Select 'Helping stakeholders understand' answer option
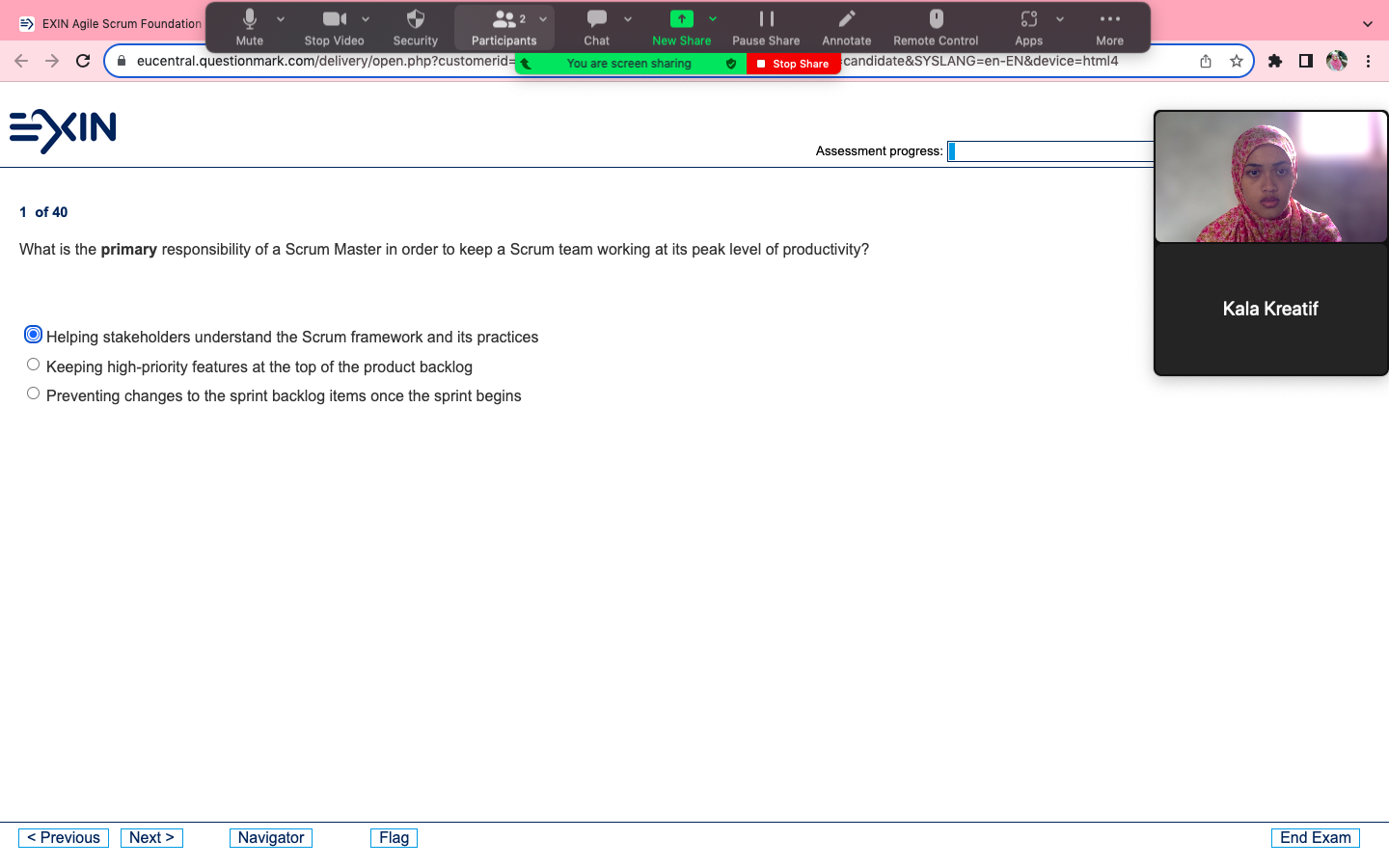This screenshot has height=868, width=1389. [34, 335]
